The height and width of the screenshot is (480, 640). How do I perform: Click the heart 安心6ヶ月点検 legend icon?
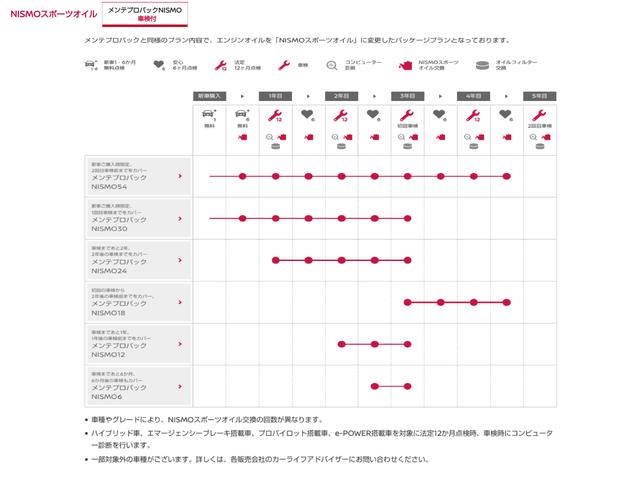coord(158,66)
